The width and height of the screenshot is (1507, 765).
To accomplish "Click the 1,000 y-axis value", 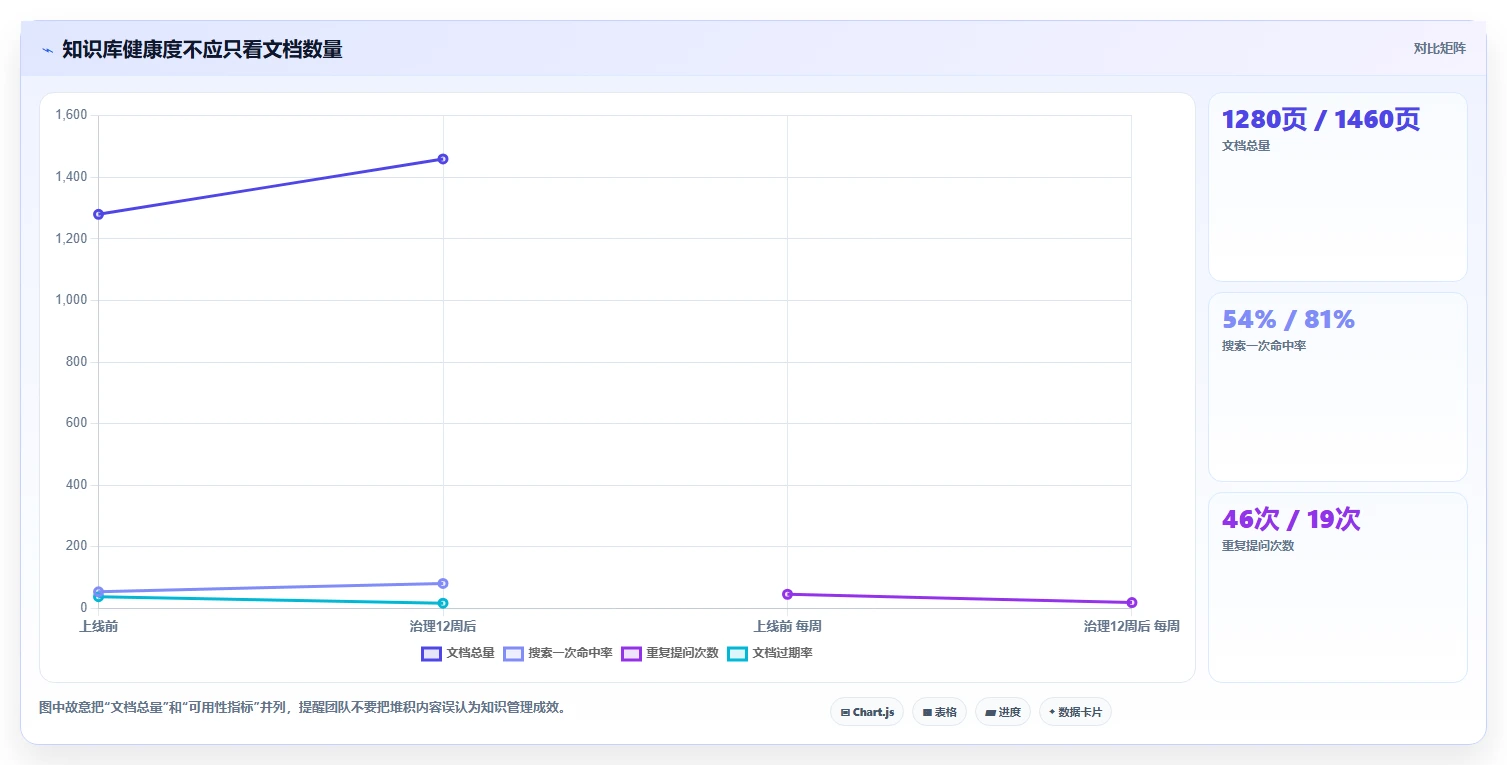I will point(72,300).
